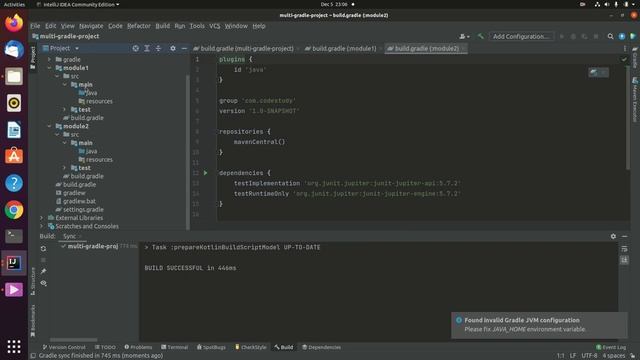Open Google Chrome from the dock
The image size is (640, 360).
pos(14,210)
